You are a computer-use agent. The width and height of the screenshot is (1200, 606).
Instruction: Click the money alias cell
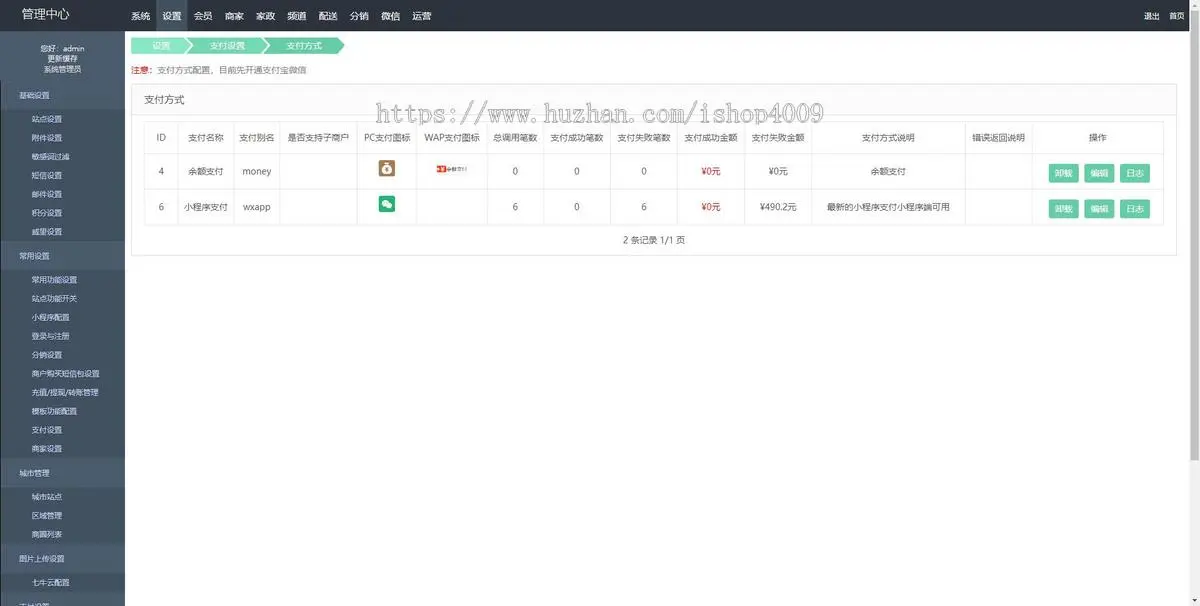[x=257, y=171]
